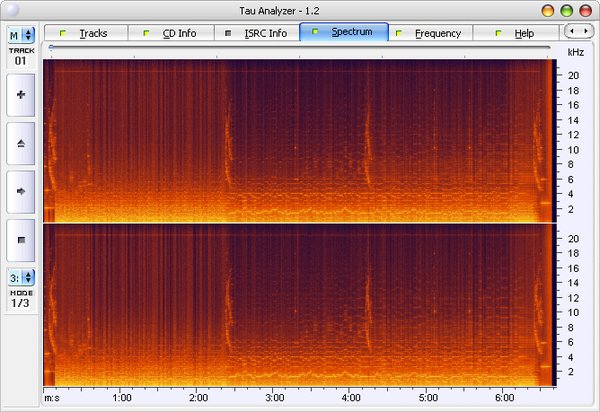This screenshot has height=412, width=600.
Task: Click the Frequency tab green indicator icon
Action: pos(398,33)
